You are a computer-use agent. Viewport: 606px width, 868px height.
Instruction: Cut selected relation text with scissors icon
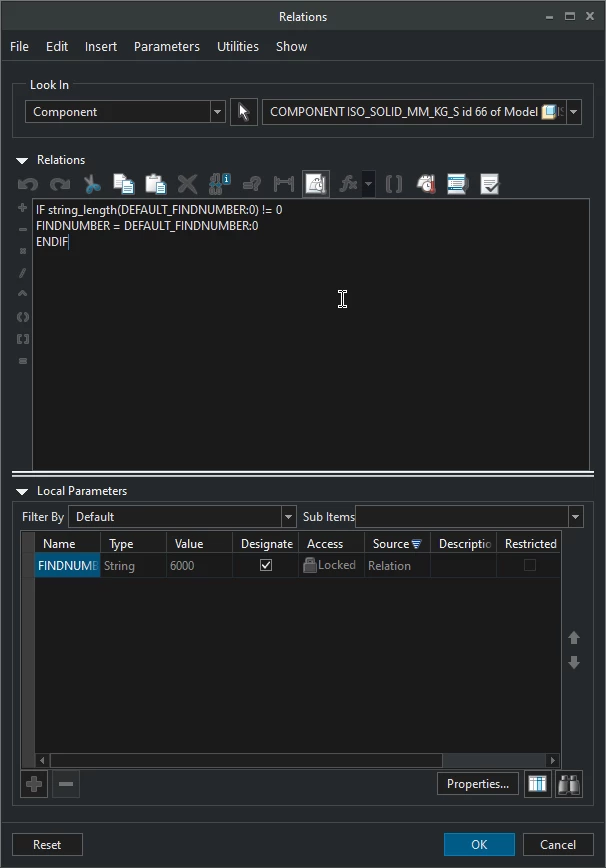click(92, 184)
